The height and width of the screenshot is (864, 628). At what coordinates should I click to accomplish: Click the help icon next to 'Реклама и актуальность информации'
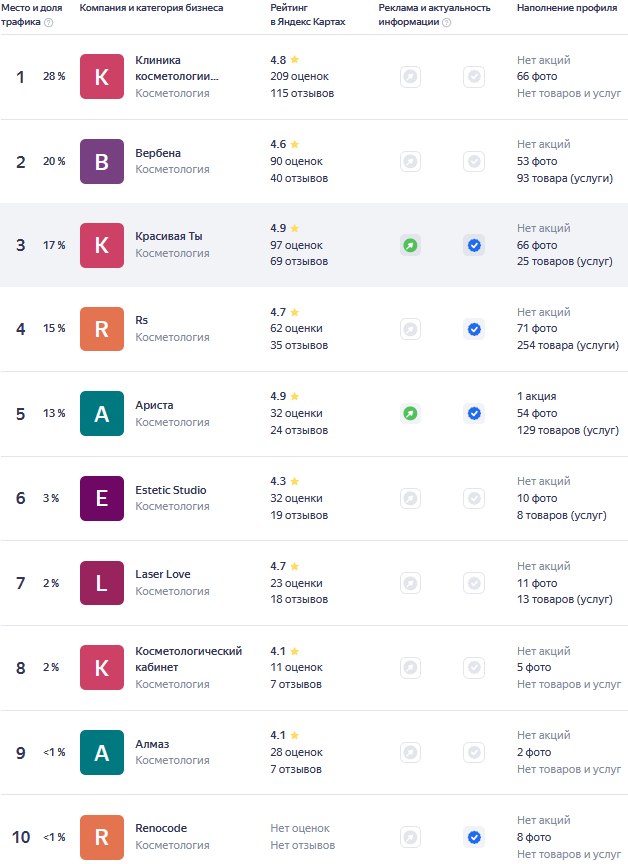pos(447,23)
